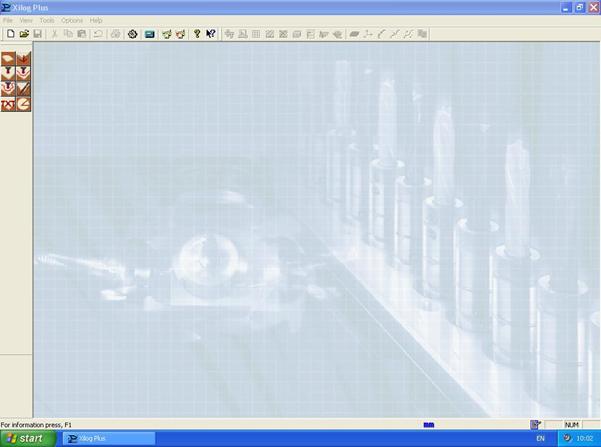This screenshot has width=601, height=447.
Task: Select the bottom-left red cross tool icon
Action: click(x=8, y=103)
